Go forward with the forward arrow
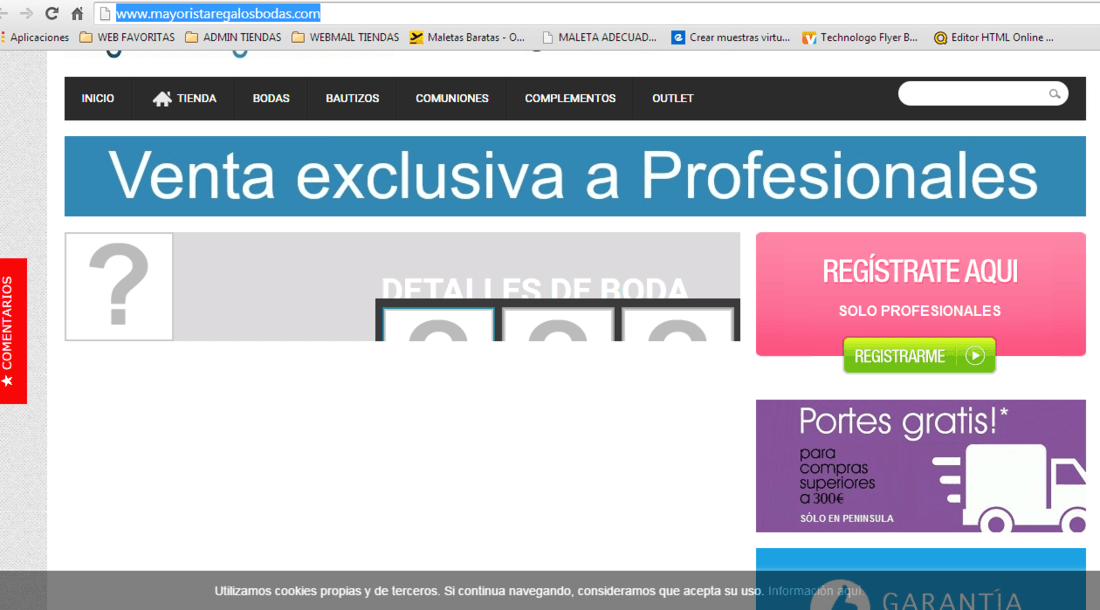 26,13
